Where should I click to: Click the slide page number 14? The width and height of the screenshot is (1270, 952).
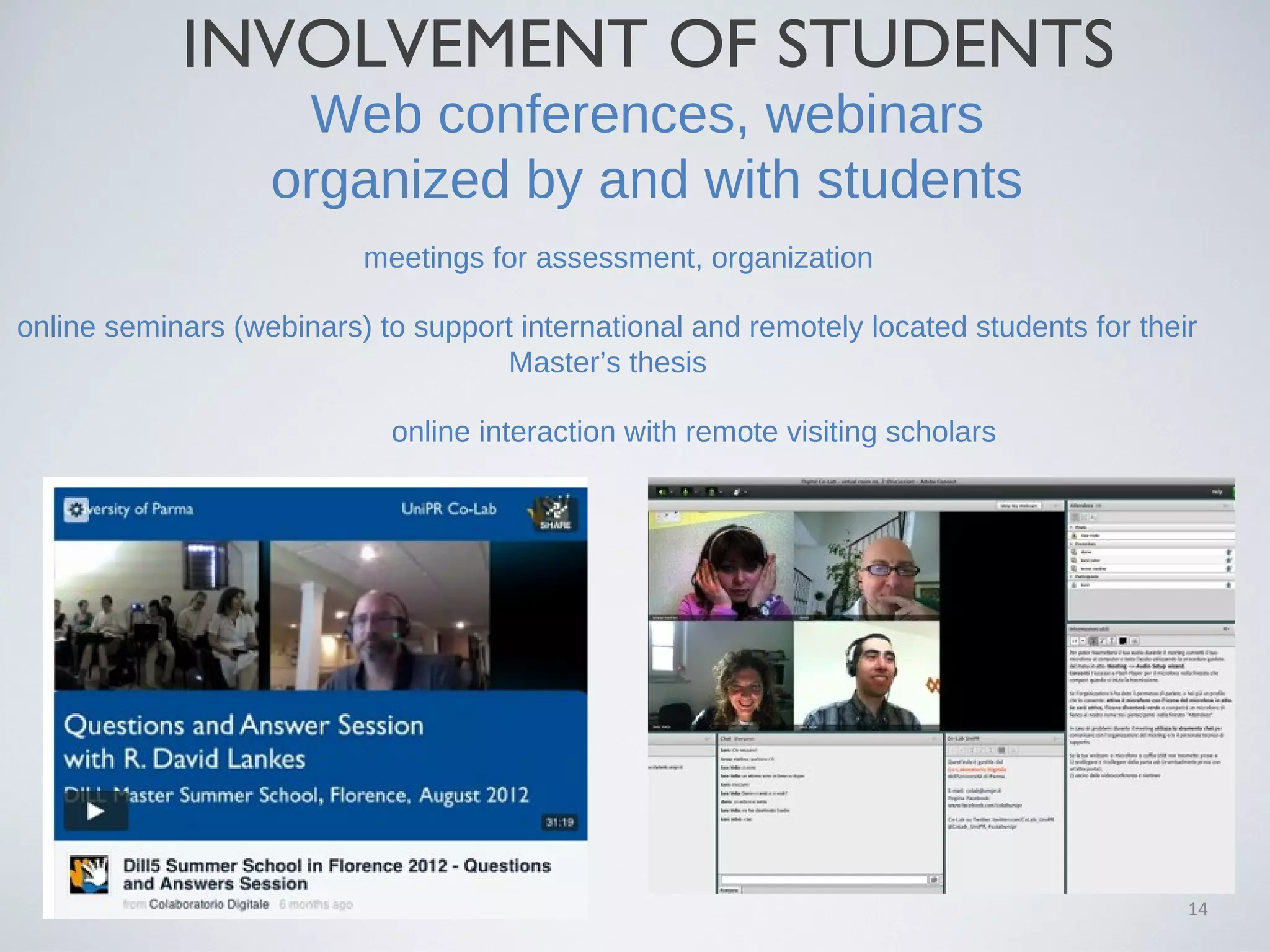click(1197, 909)
